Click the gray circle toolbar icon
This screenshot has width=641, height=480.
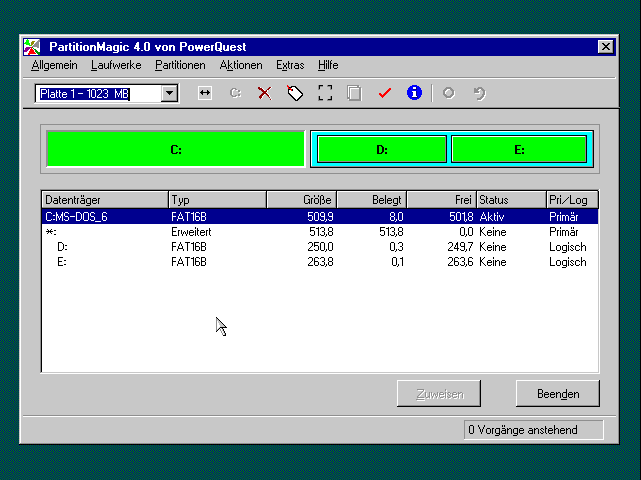449,93
